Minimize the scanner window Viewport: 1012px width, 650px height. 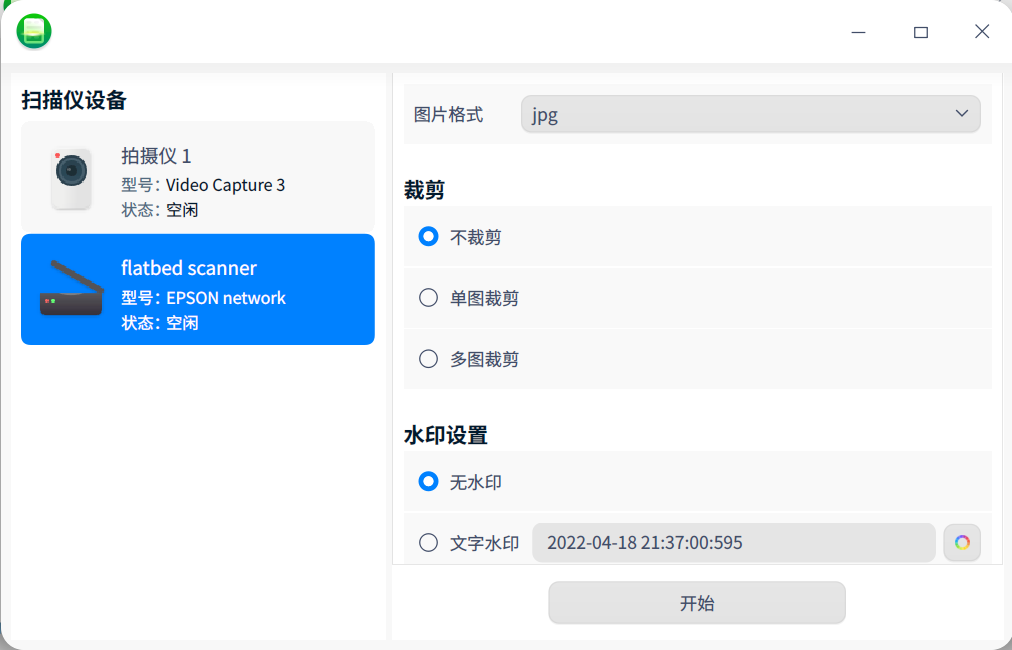point(858,32)
